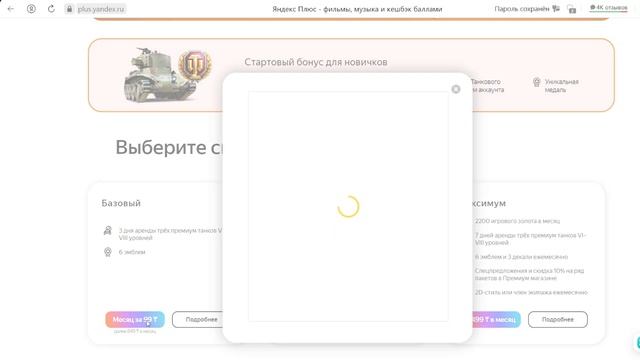
Task: Select the Базовый plan title
Action: [121, 203]
